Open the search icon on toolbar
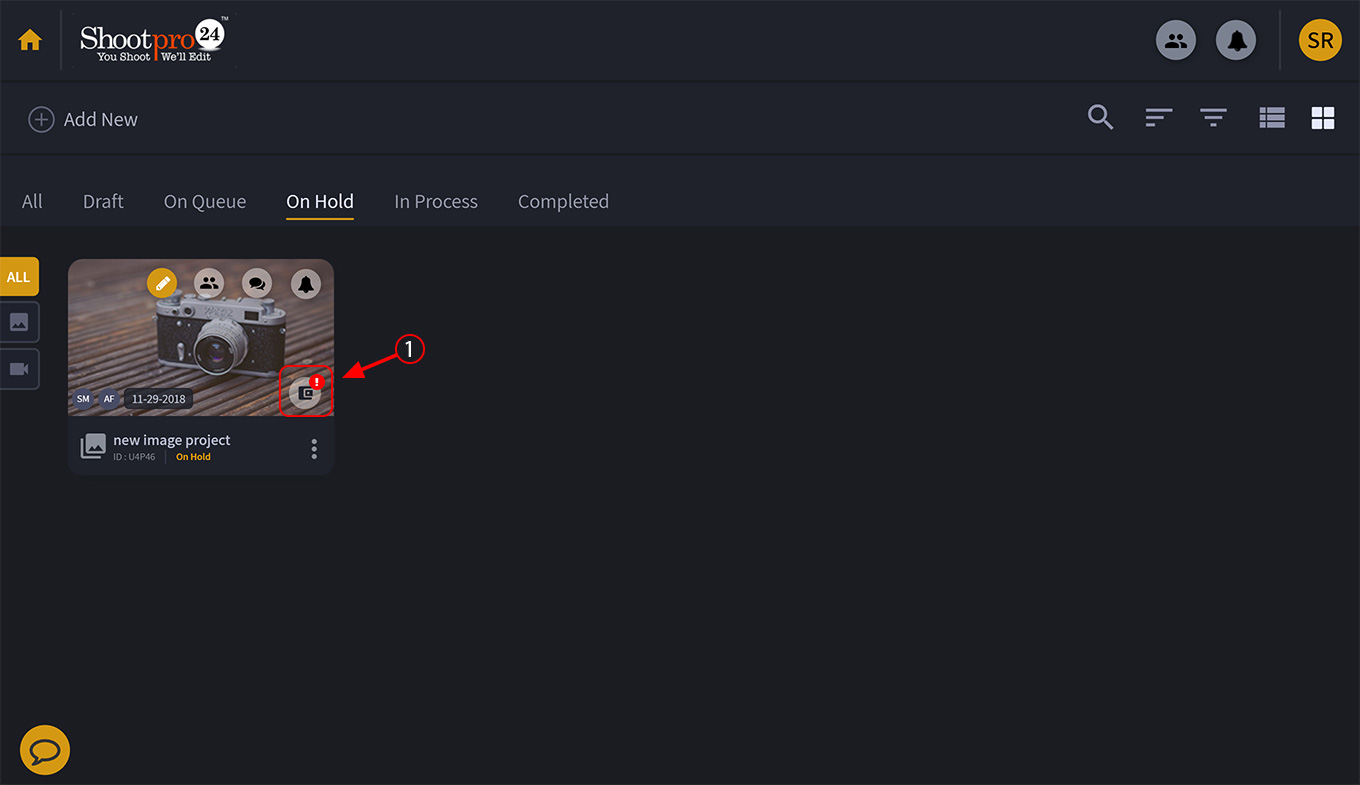 click(1100, 117)
